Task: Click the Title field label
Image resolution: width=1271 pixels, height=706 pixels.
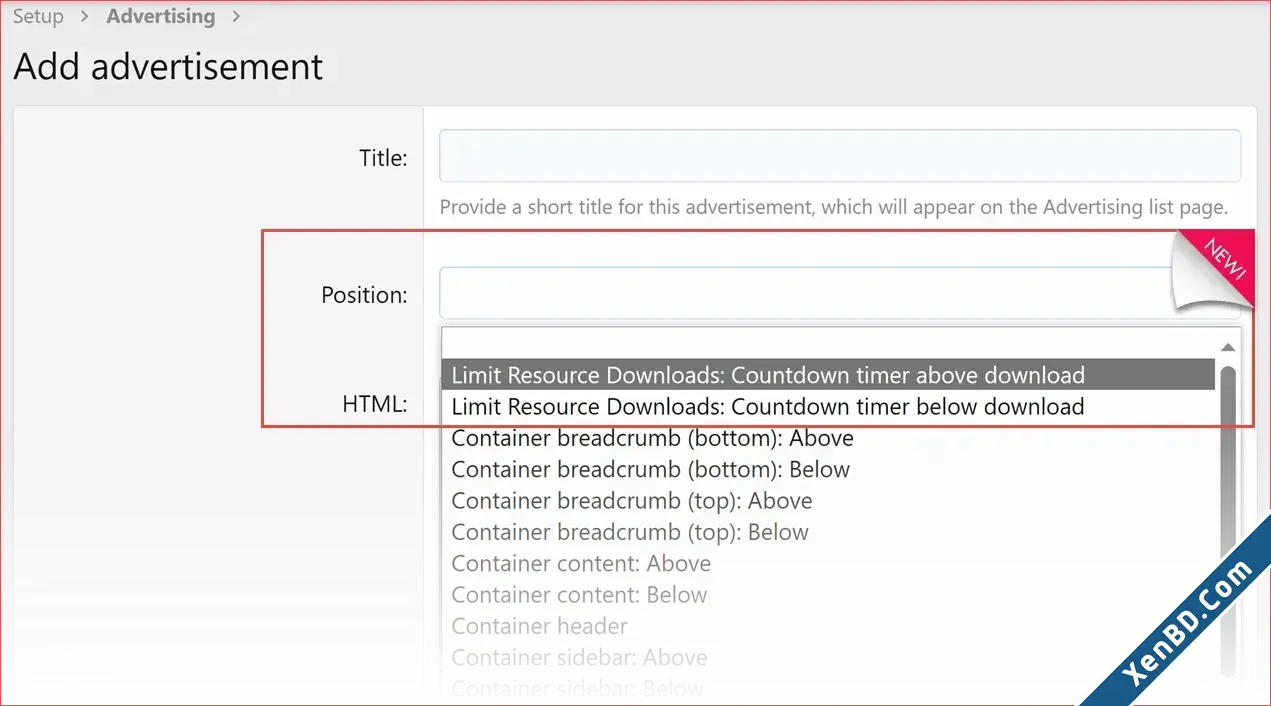Action: [383, 157]
